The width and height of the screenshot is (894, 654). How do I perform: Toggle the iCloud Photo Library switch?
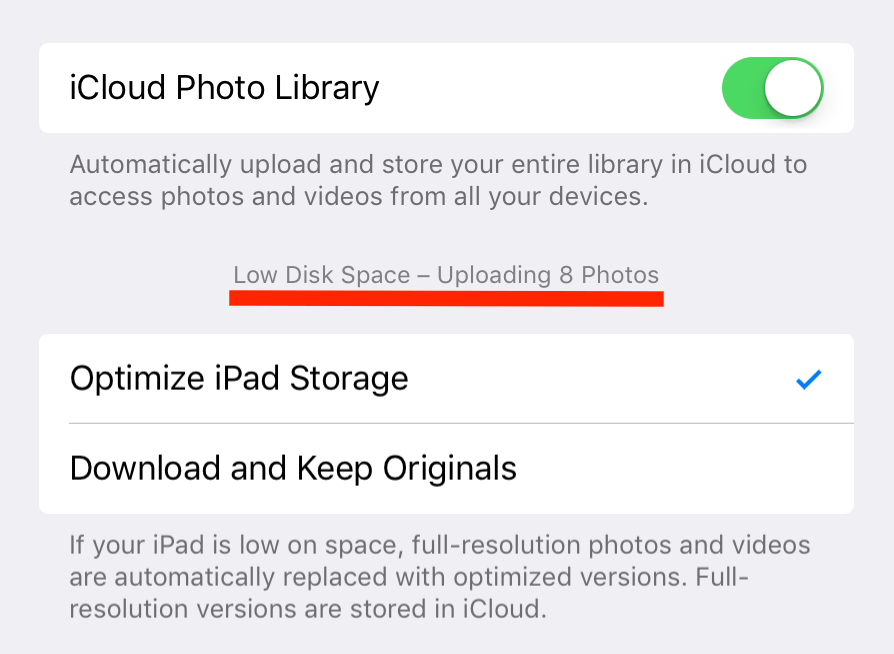coord(772,88)
